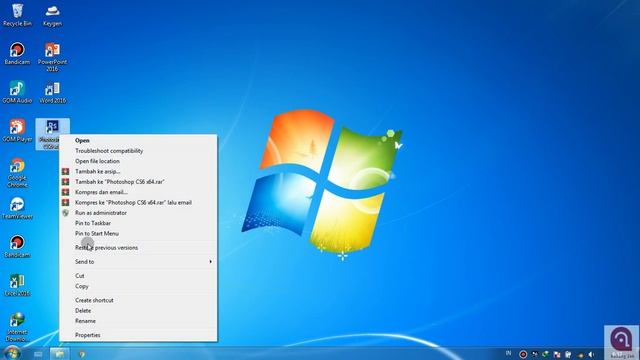
Task: Open the Recycle Bin desktop icon
Action: [17, 15]
